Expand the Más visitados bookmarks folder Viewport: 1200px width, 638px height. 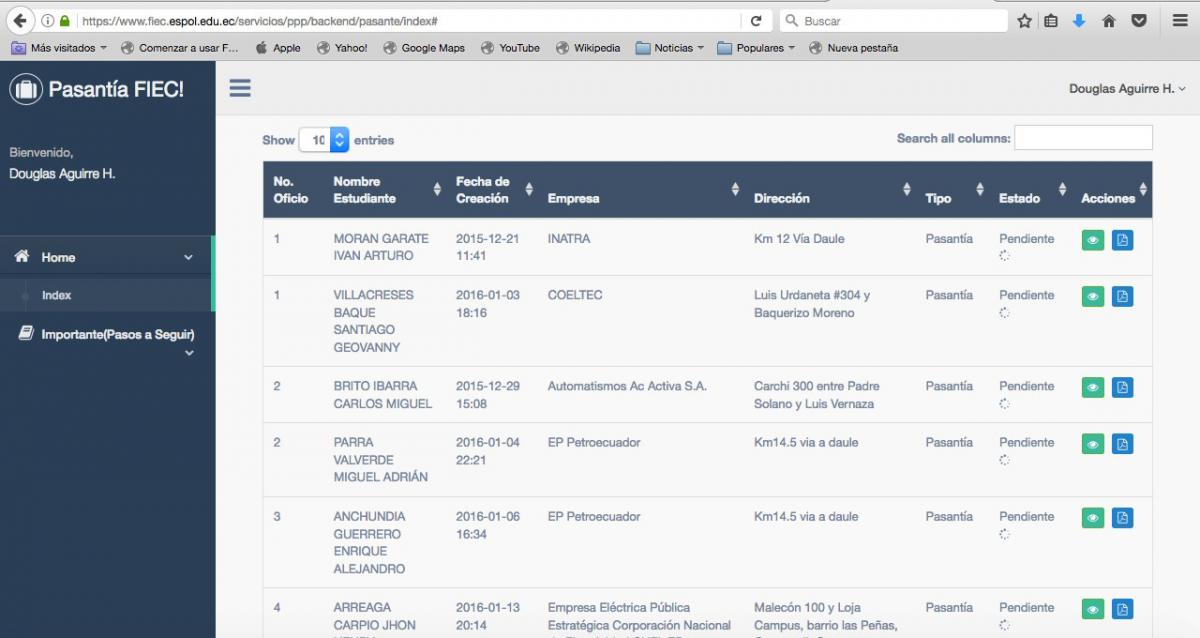[x=59, y=48]
